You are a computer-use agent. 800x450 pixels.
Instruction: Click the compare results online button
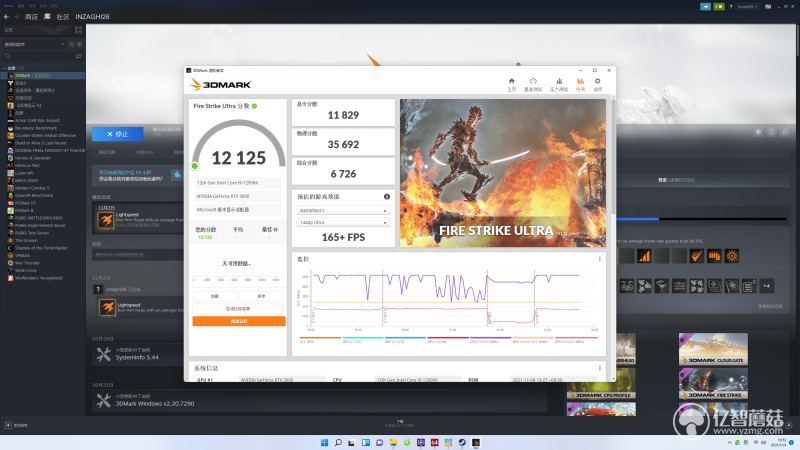coord(238,309)
